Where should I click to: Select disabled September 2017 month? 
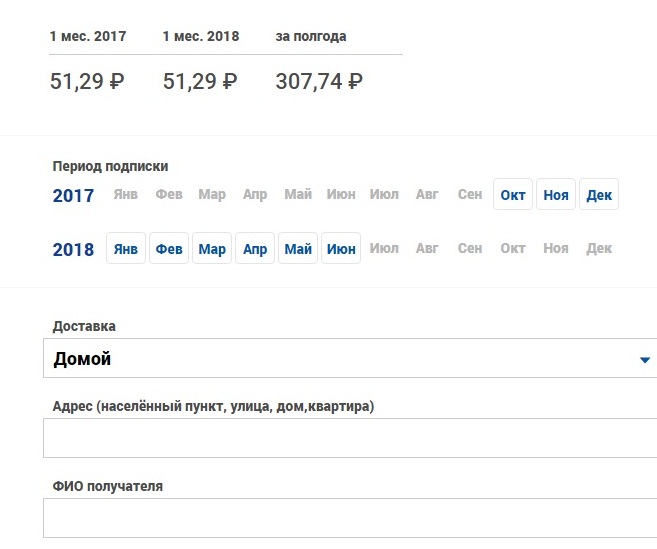[x=470, y=194]
